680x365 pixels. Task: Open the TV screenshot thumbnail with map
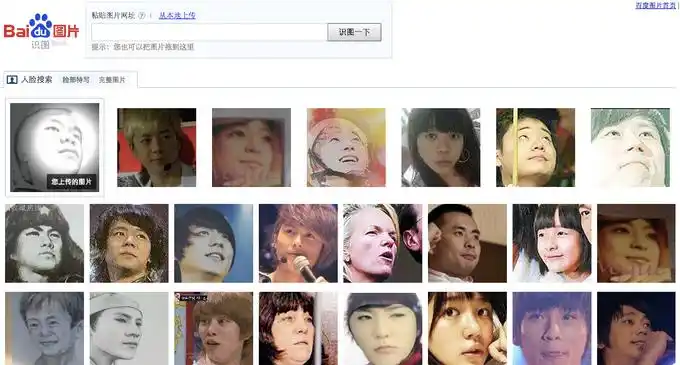point(213,328)
